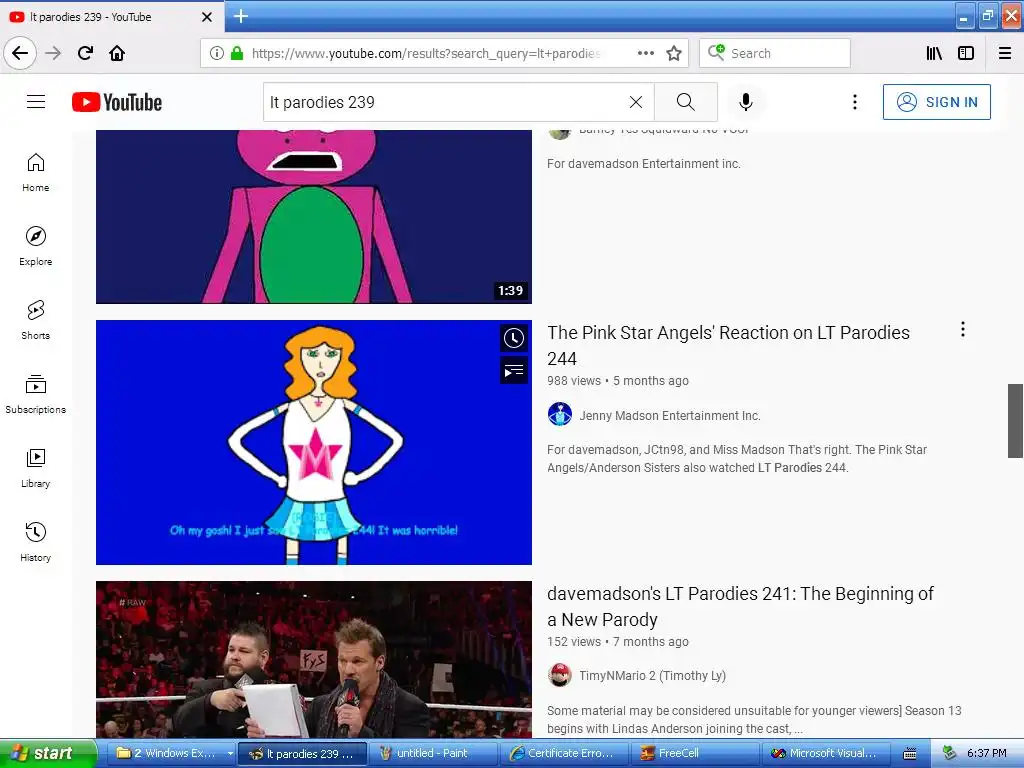Open the Firefox hamburger menu
The image size is (1024, 768).
(x=1005, y=53)
